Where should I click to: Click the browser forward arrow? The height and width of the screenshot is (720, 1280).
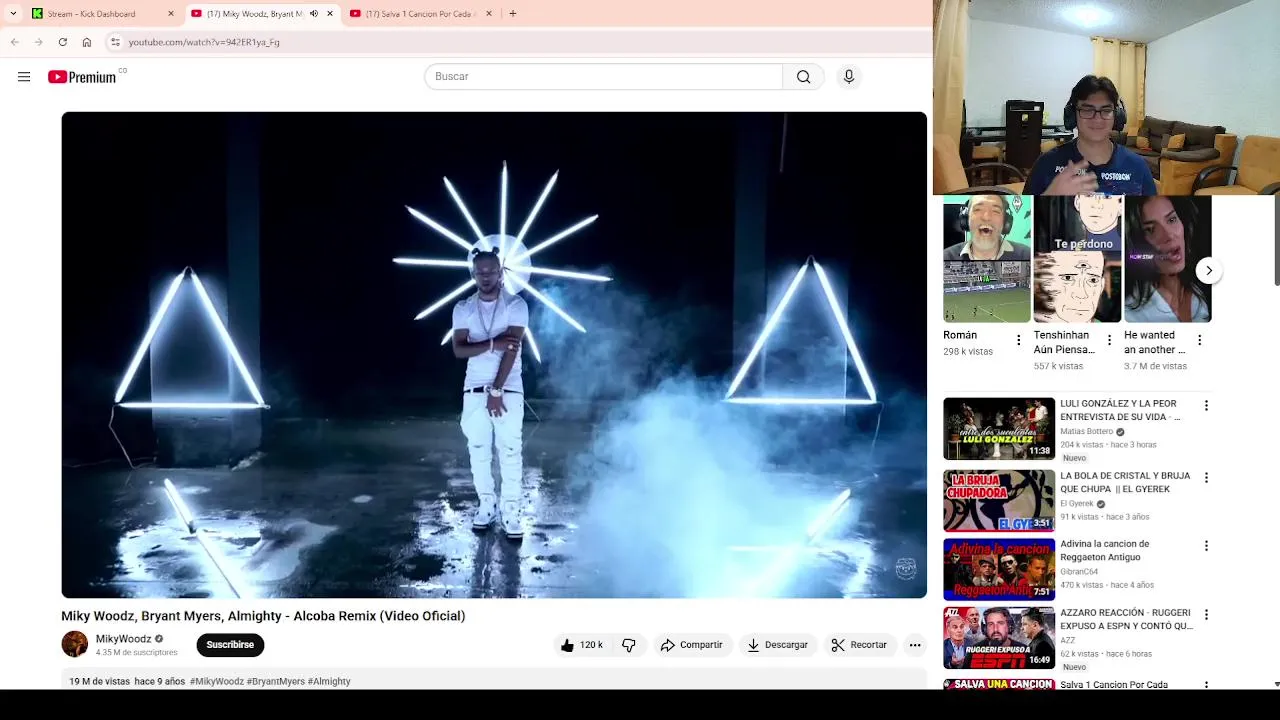pos(38,42)
